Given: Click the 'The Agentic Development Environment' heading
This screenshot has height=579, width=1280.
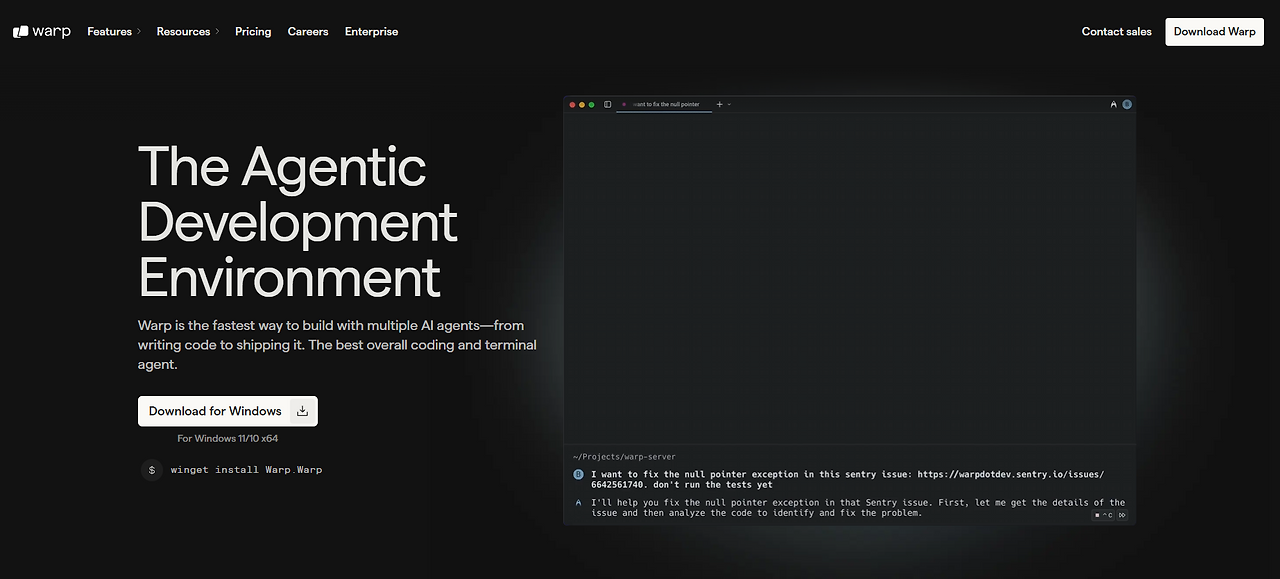Looking at the screenshot, I should [298, 222].
